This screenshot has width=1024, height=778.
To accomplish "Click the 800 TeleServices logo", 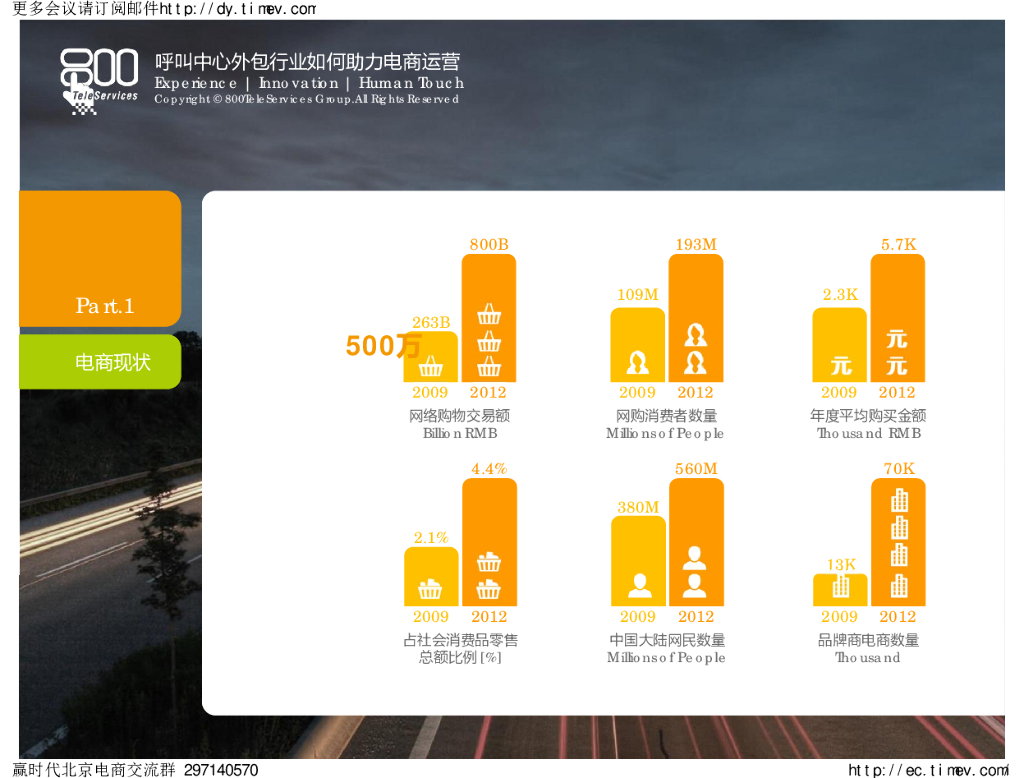I will pos(99,82).
